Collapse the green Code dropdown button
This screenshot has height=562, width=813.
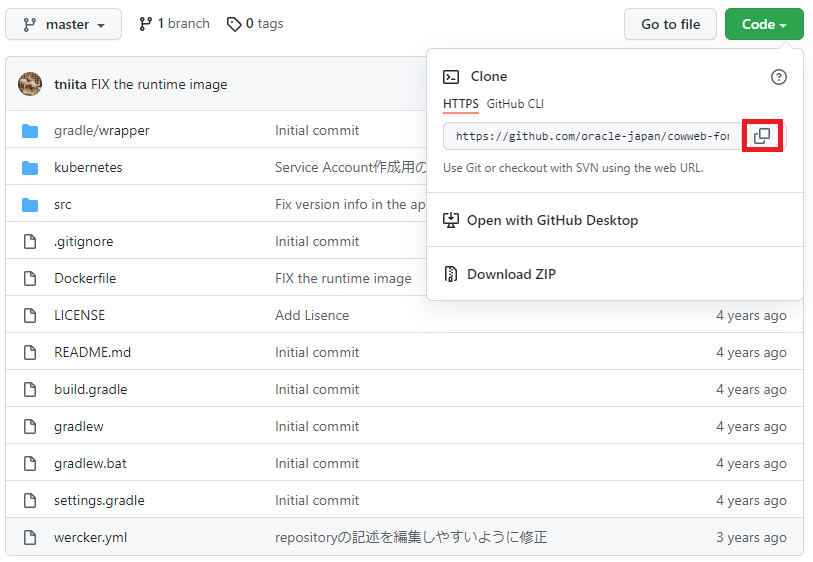[764, 24]
